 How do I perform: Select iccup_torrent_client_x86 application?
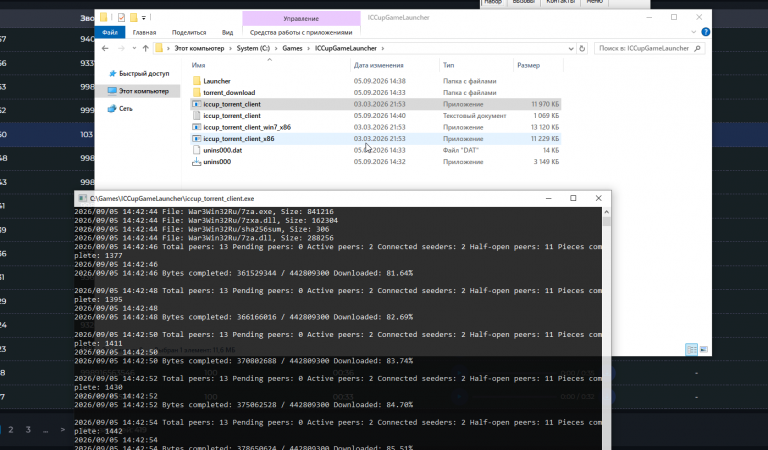(x=239, y=139)
